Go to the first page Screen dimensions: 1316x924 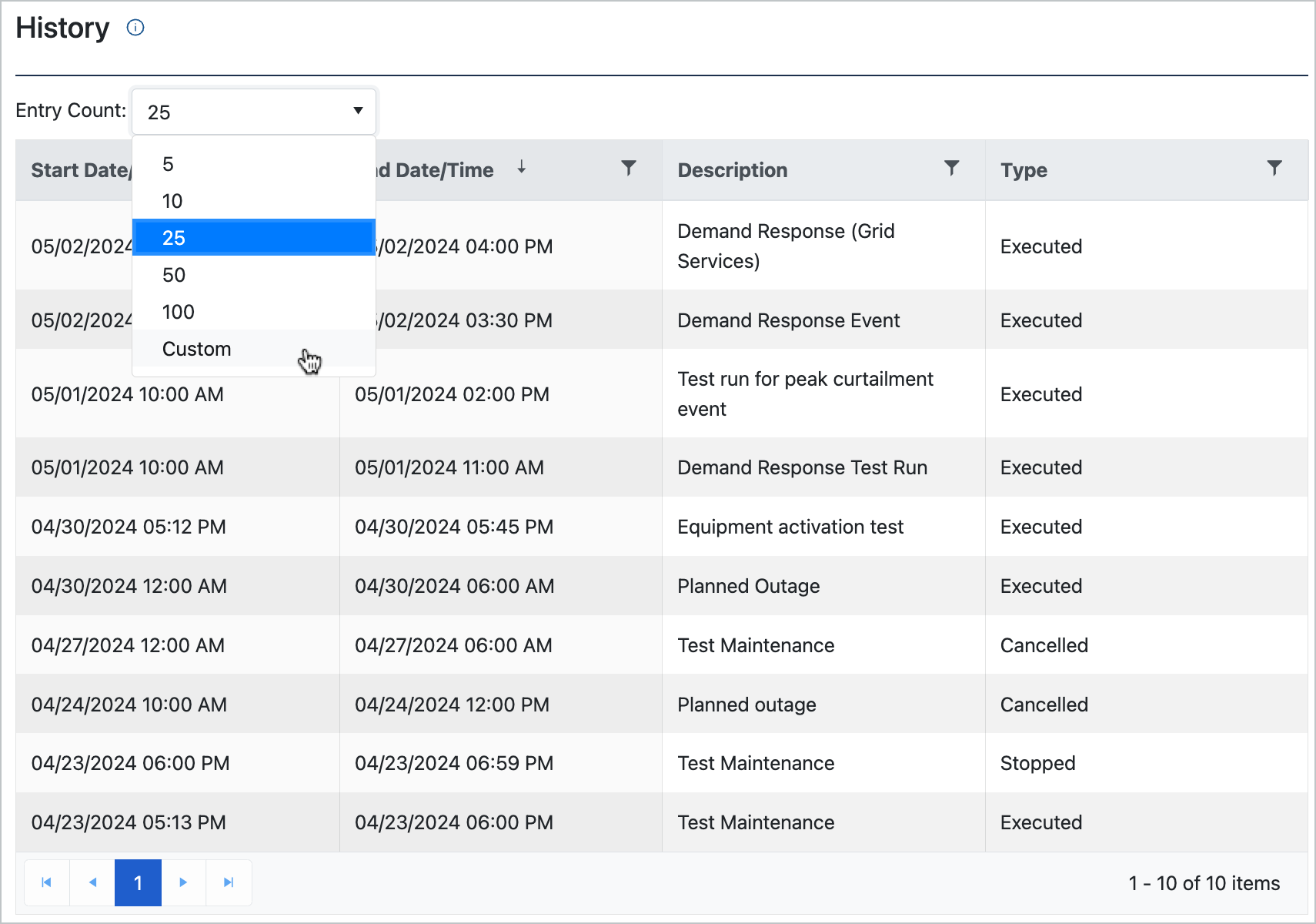pos(47,882)
